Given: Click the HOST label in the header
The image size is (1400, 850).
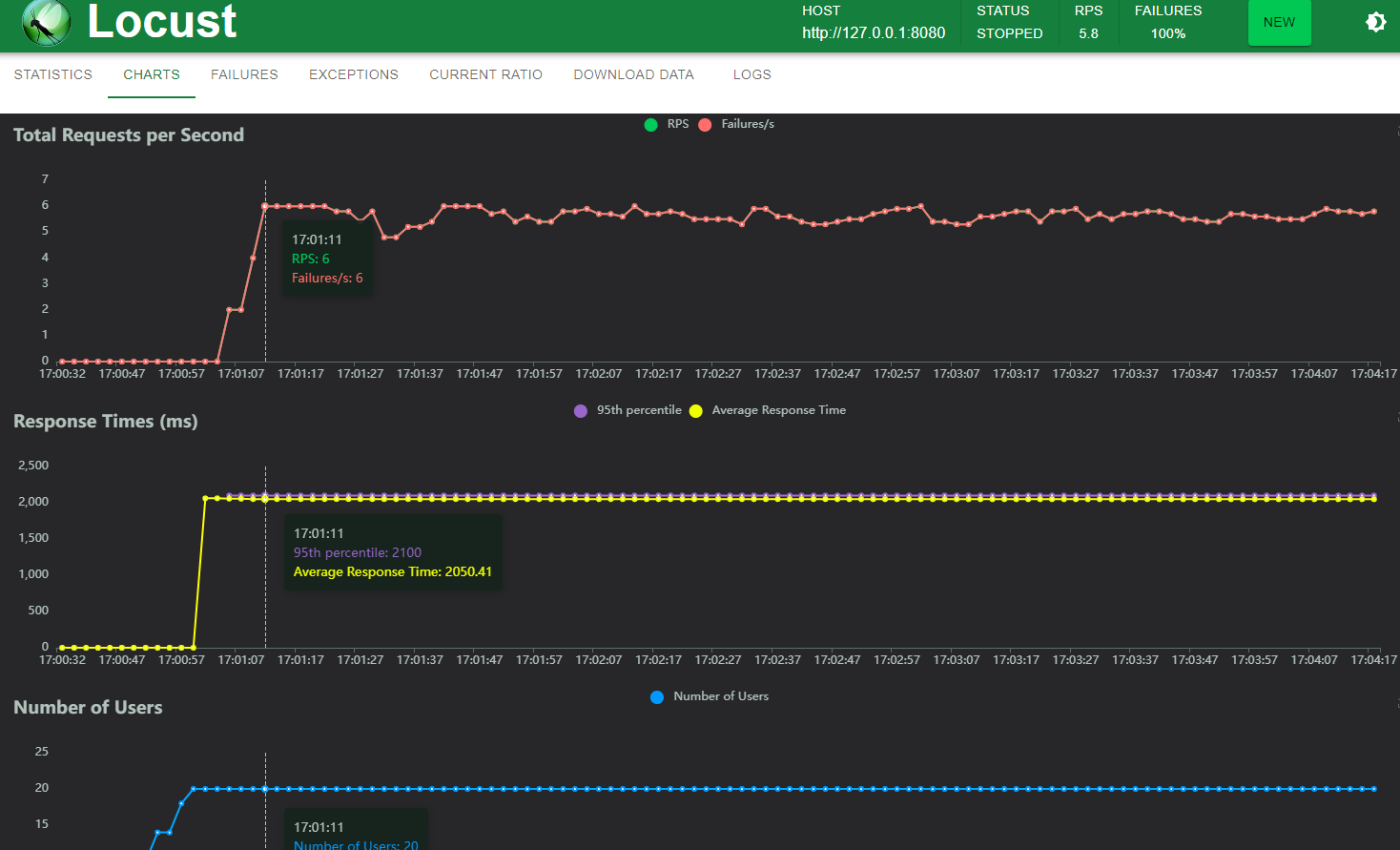Looking at the screenshot, I should [x=821, y=10].
